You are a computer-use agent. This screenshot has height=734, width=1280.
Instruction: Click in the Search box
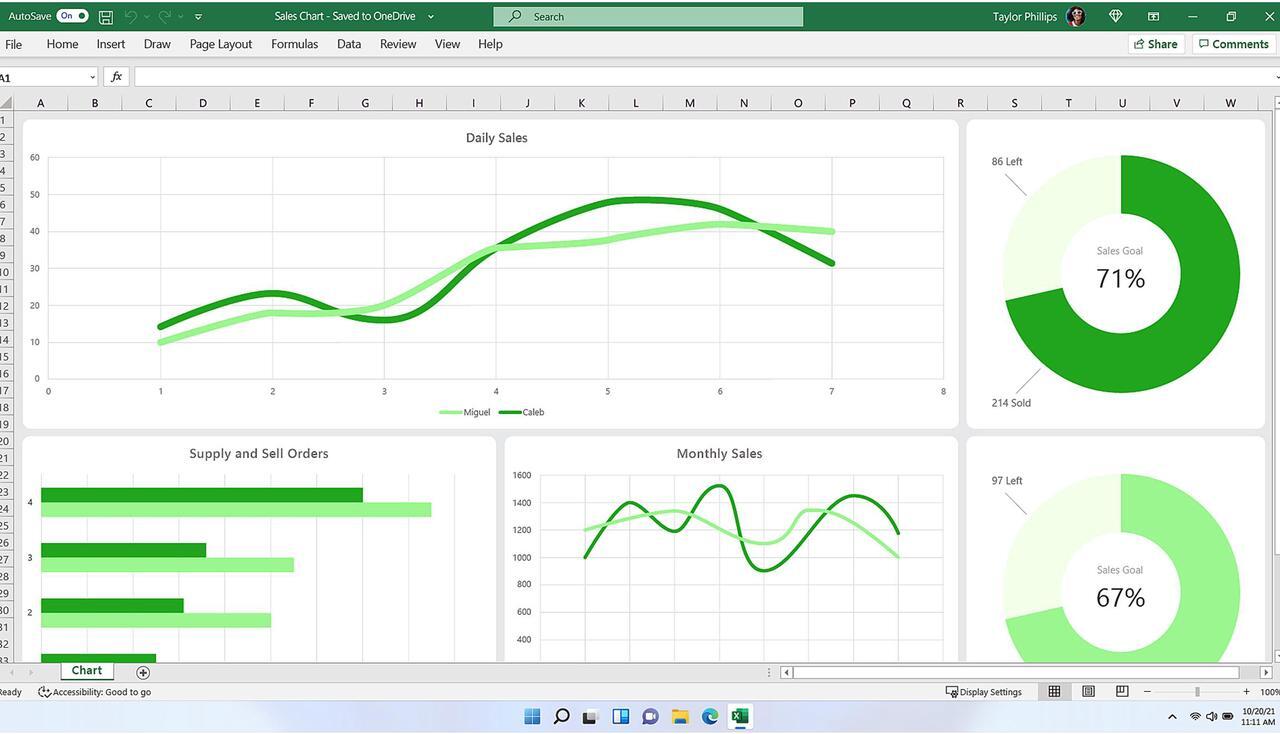648,16
